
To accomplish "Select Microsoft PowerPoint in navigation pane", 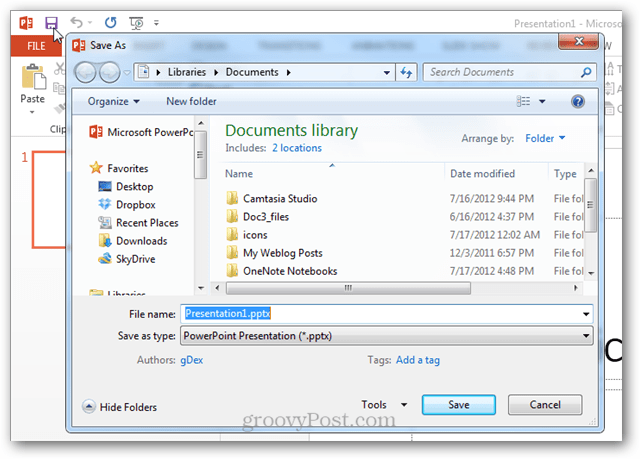I will 141,132.
